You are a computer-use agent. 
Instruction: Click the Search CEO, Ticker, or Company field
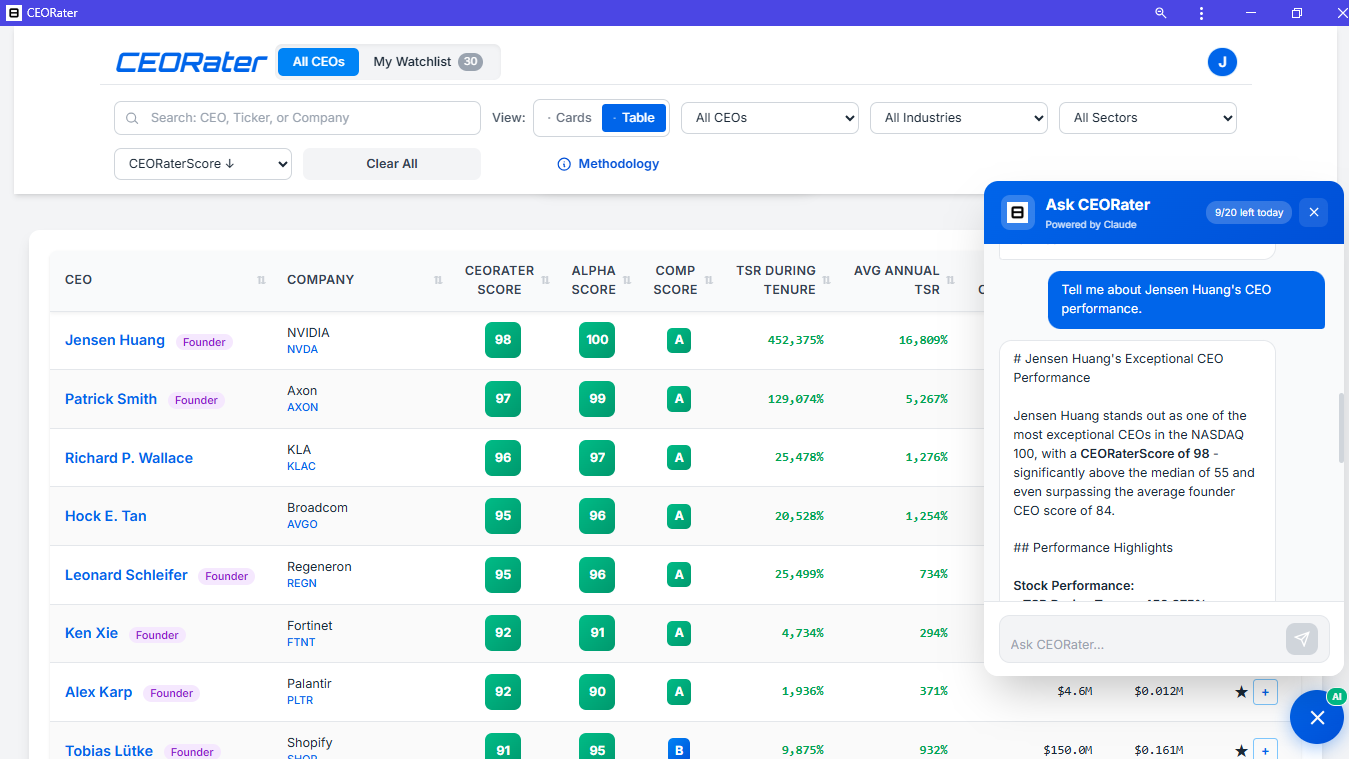[298, 118]
